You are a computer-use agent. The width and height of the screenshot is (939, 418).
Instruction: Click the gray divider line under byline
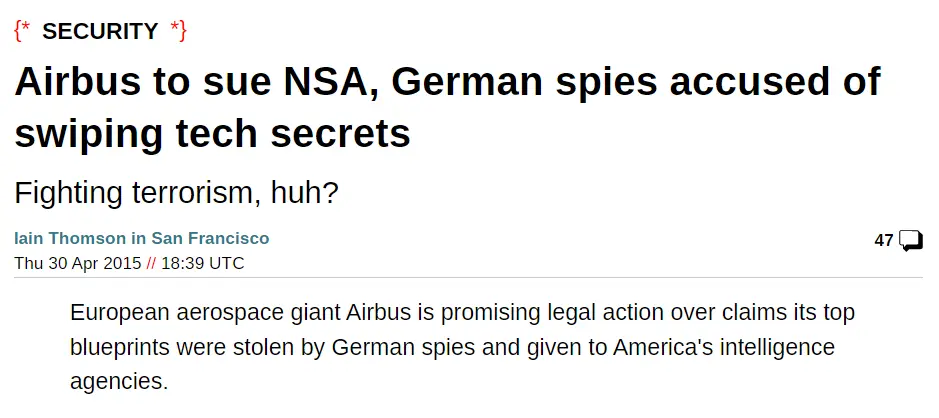pos(469,278)
